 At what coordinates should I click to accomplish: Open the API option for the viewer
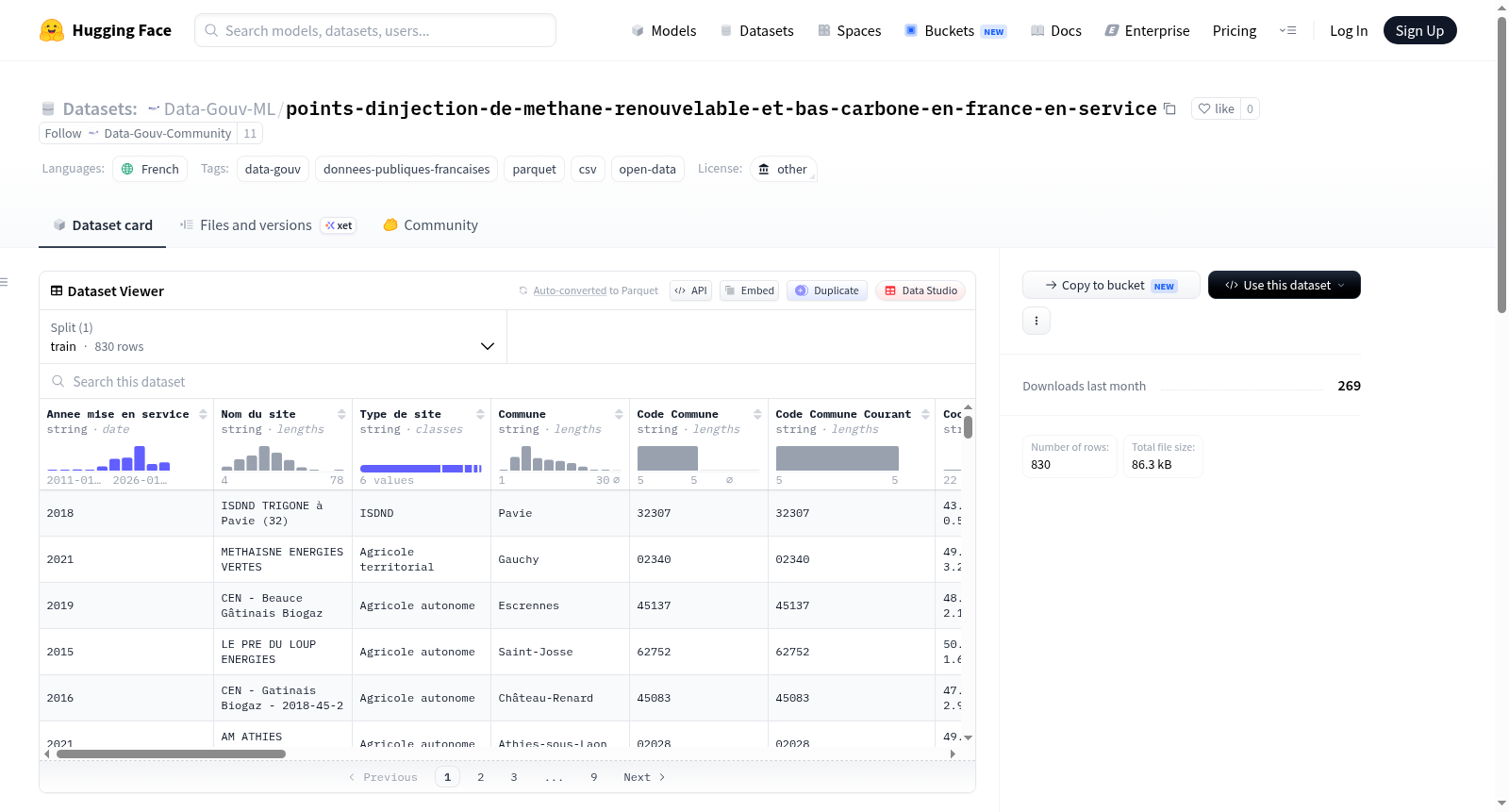pyautogui.click(x=690, y=290)
